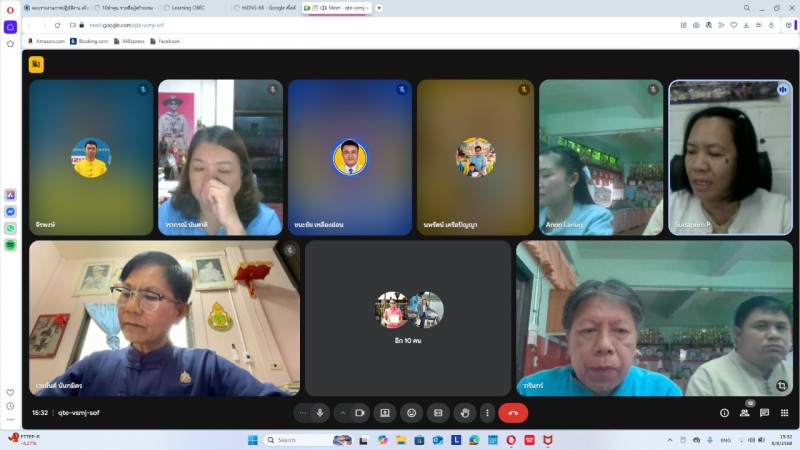Image resolution: width=800 pixels, height=450 pixels.
Task: Open taskbar ENG language switcher
Action: (x=726, y=440)
